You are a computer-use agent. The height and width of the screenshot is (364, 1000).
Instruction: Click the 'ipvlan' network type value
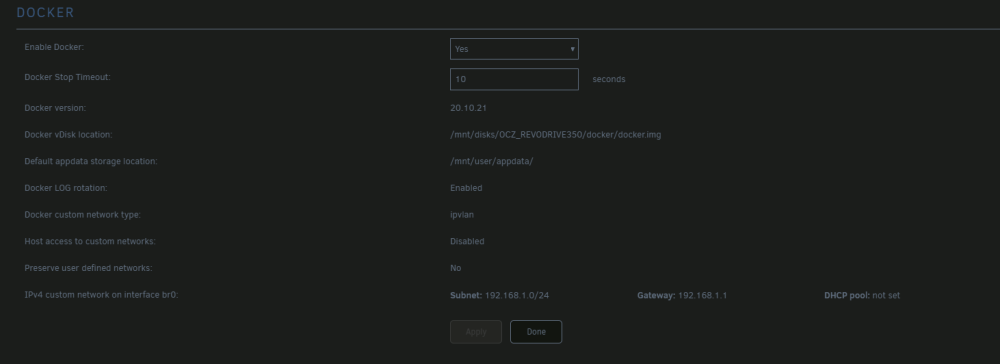click(462, 215)
